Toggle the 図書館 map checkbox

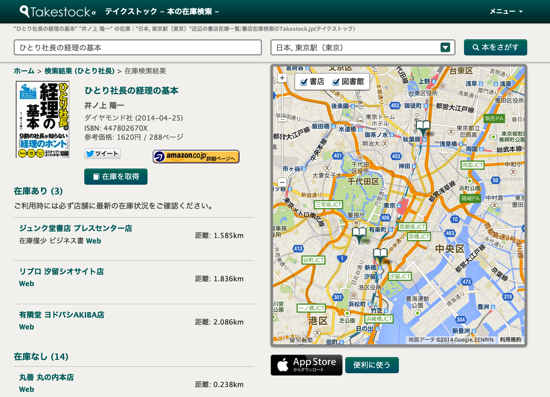(x=336, y=82)
